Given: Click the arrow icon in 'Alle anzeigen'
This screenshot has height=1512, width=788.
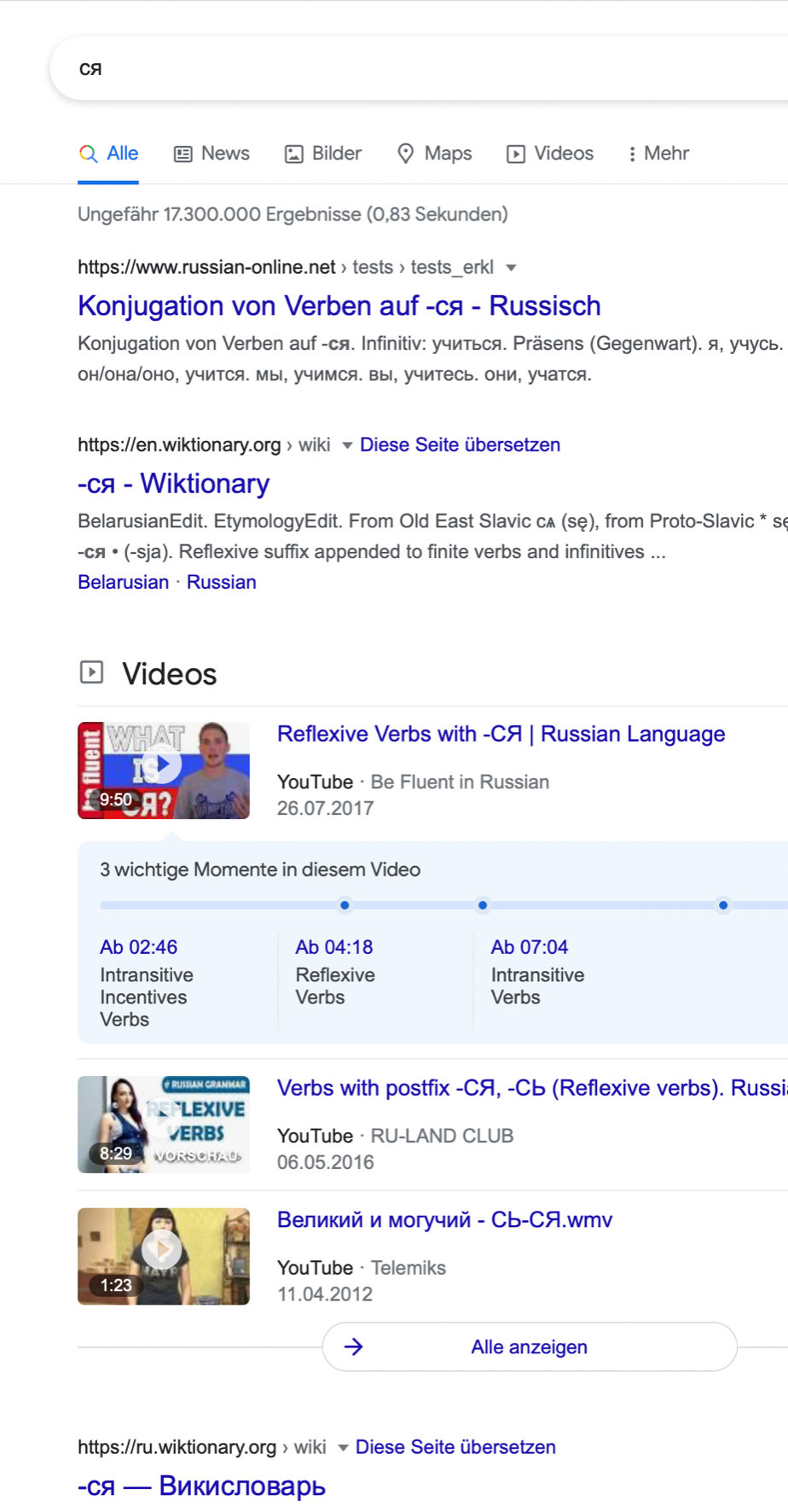Looking at the screenshot, I should pyautogui.click(x=353, y=1346).
